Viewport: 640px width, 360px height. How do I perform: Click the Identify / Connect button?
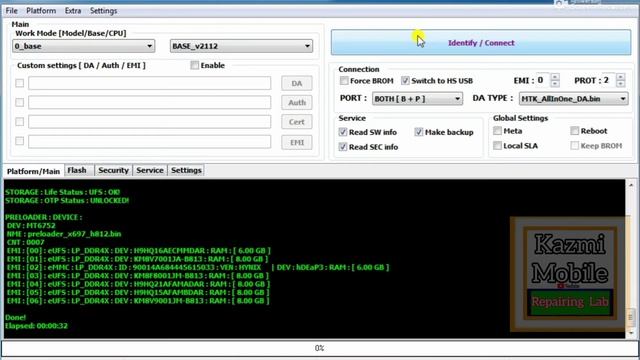[x=481, y=42]
